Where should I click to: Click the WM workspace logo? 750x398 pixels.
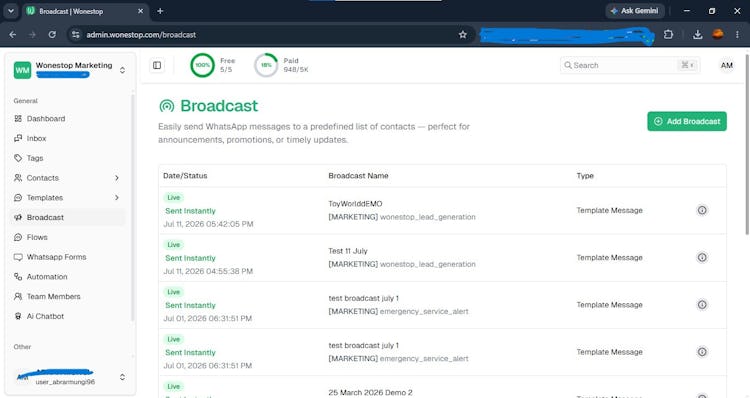(22, 70)
